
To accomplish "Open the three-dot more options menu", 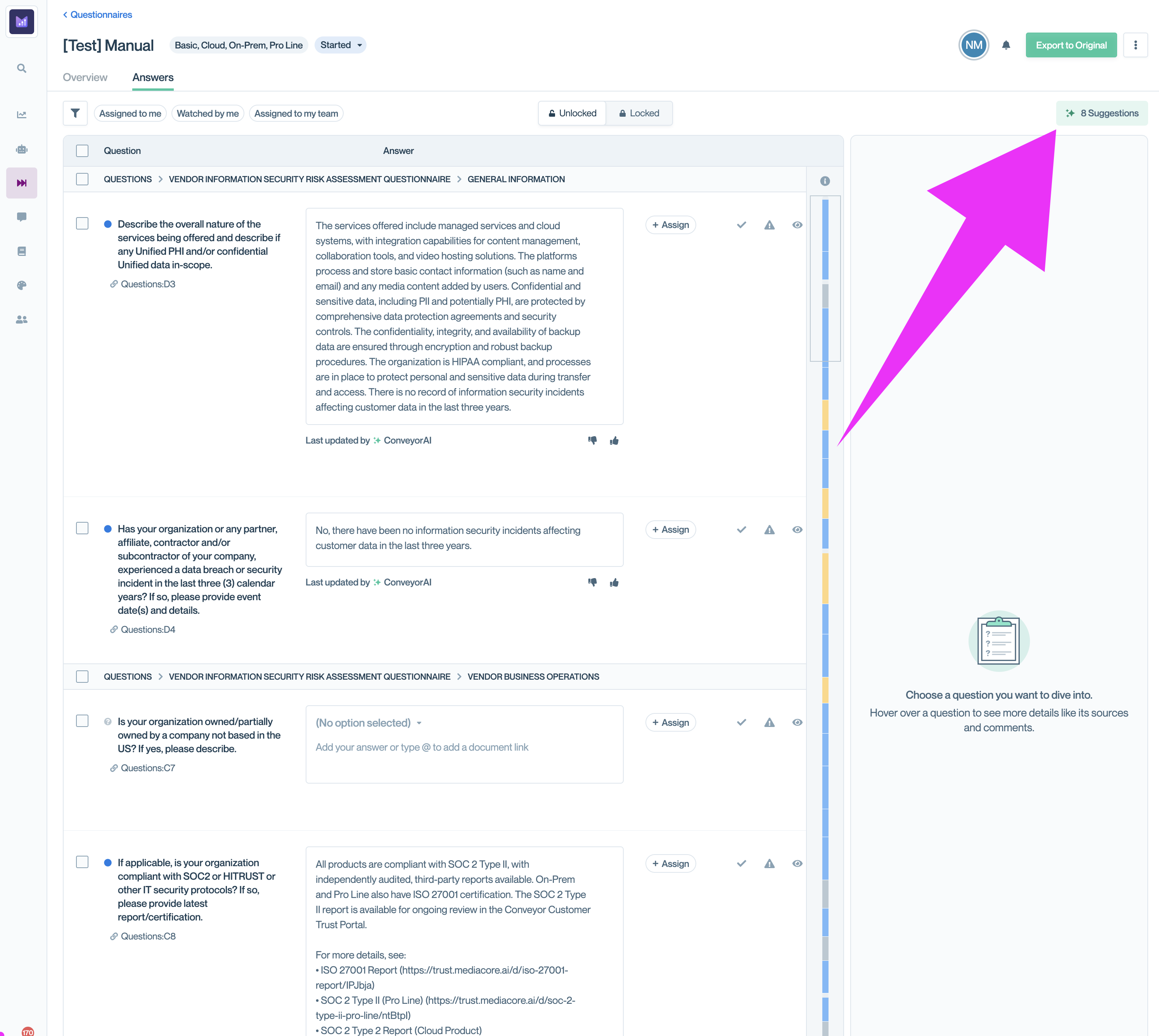I will click(x=1135, y=45).
